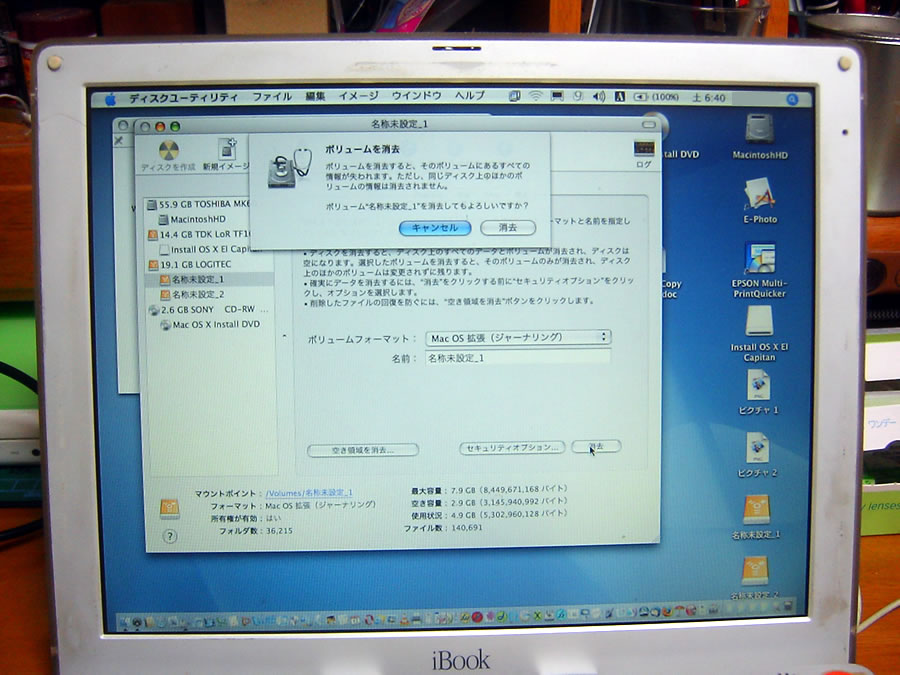Screen dimensions: 900x675
Task: Select MacintoshHD volume in sidebar
Action: click(x=192, y=219)
